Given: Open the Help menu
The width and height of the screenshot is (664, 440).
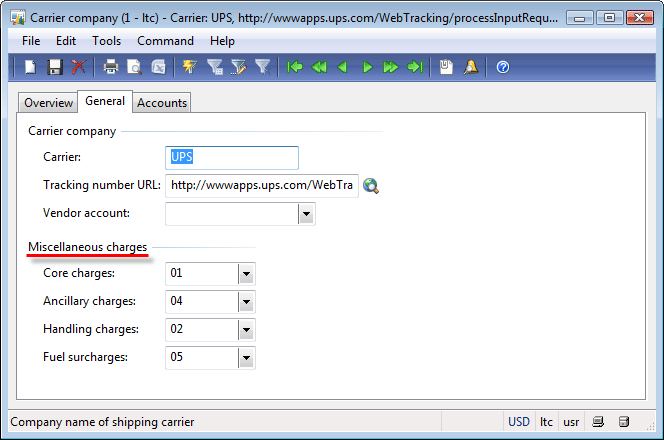Looking at the screenshot, I should click(x=222, y=41).
